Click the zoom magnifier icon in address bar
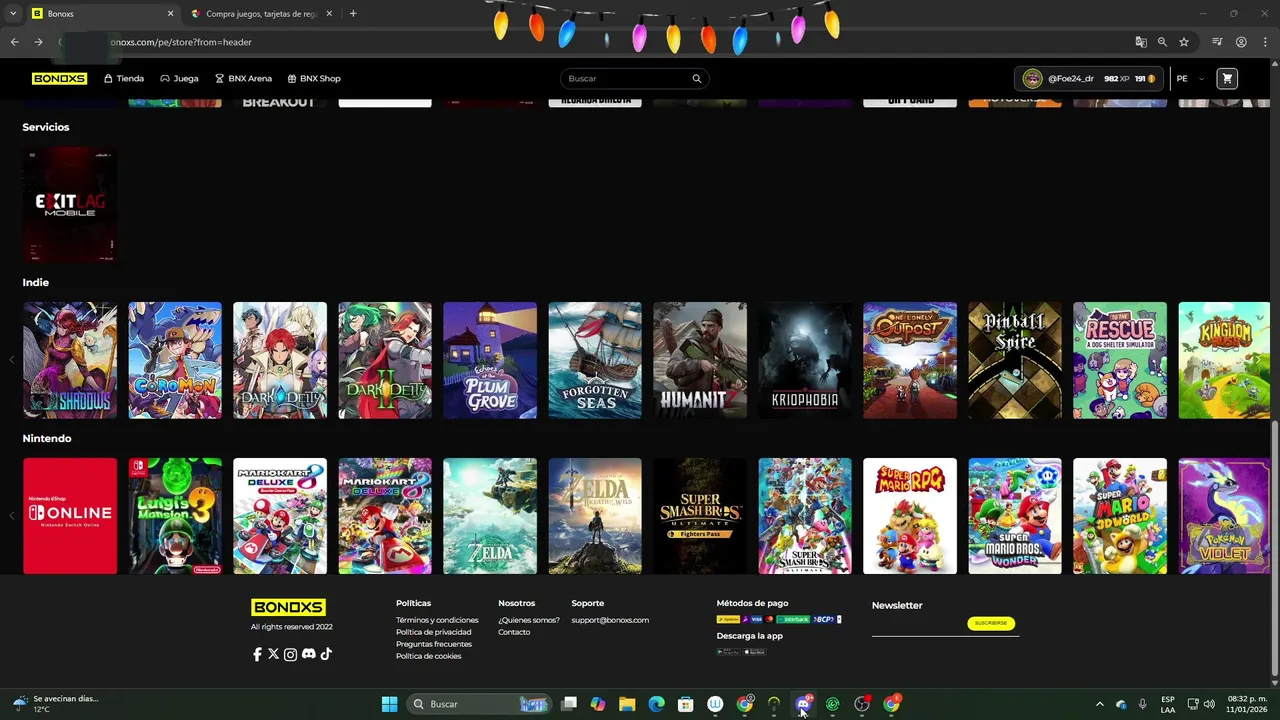 click(x=1162, y=42)
